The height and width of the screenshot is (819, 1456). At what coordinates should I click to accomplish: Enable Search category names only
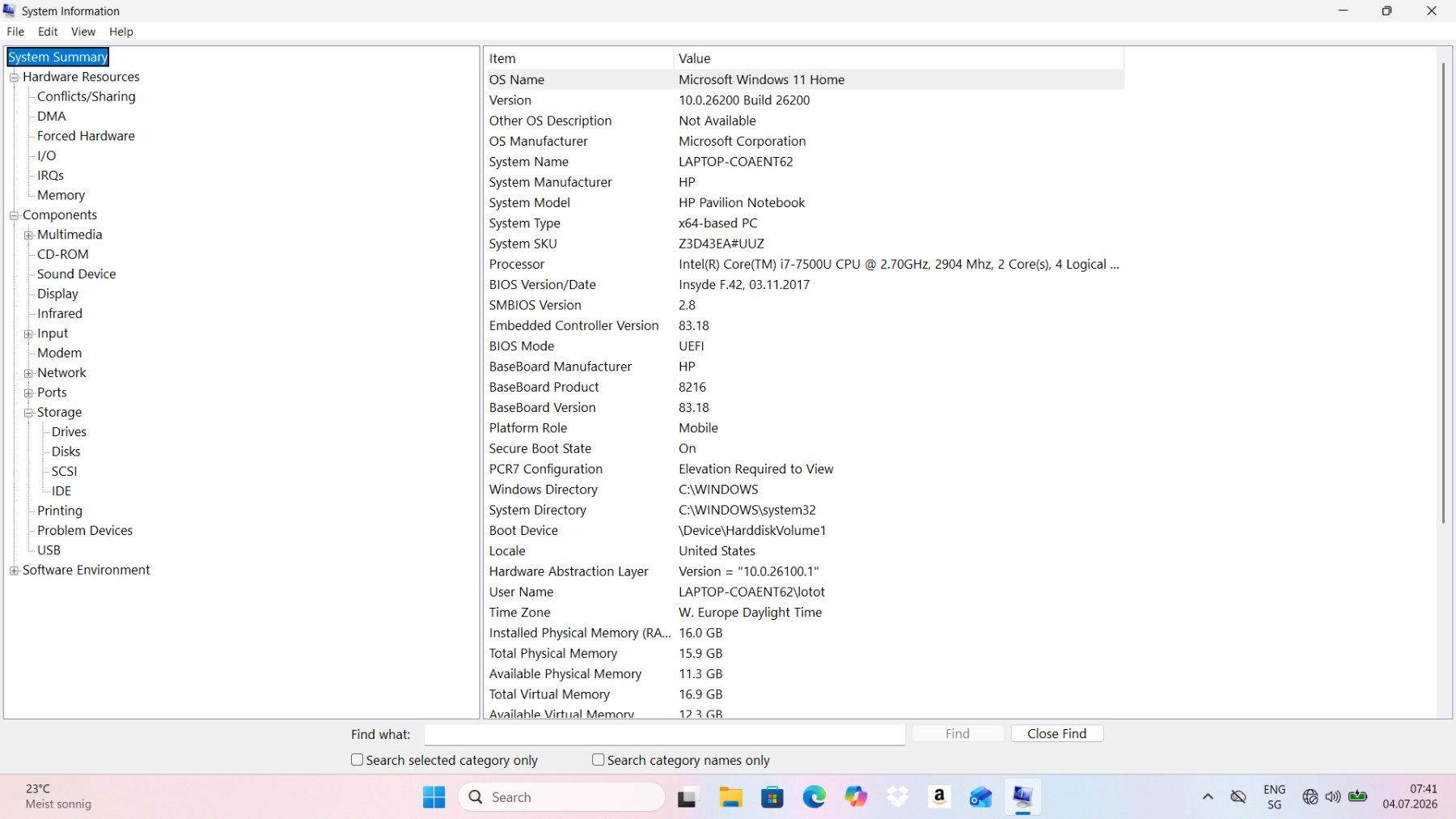click(x=598, y=760)
